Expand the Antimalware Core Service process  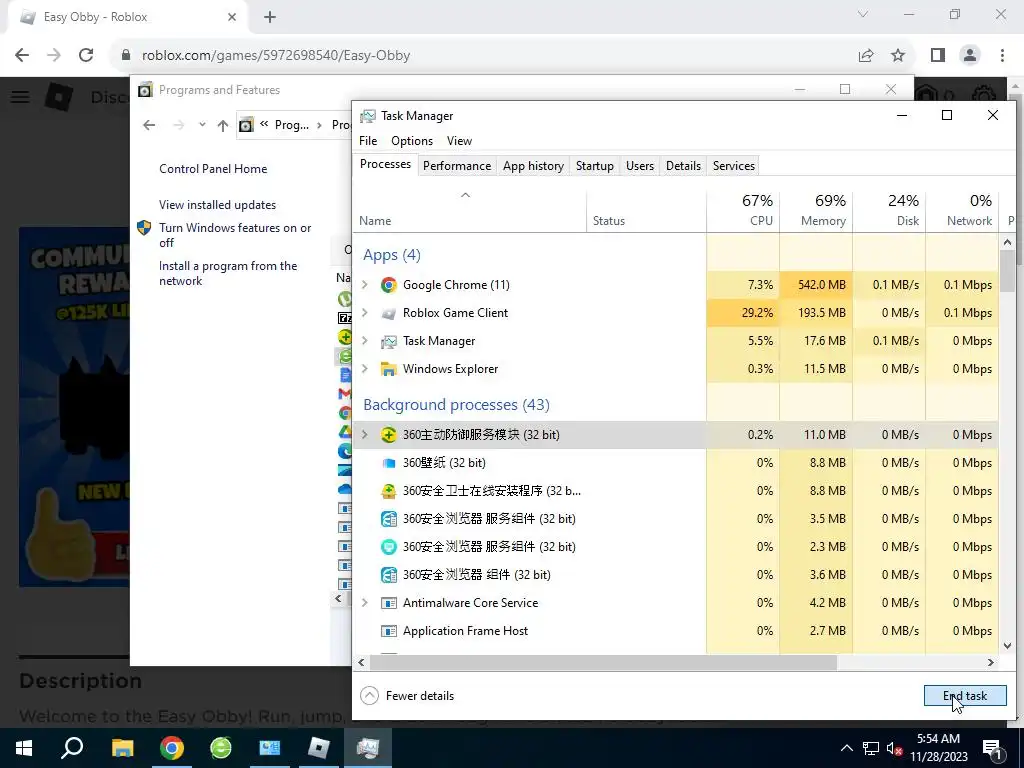pyautogui.click(x=365, y=603)
